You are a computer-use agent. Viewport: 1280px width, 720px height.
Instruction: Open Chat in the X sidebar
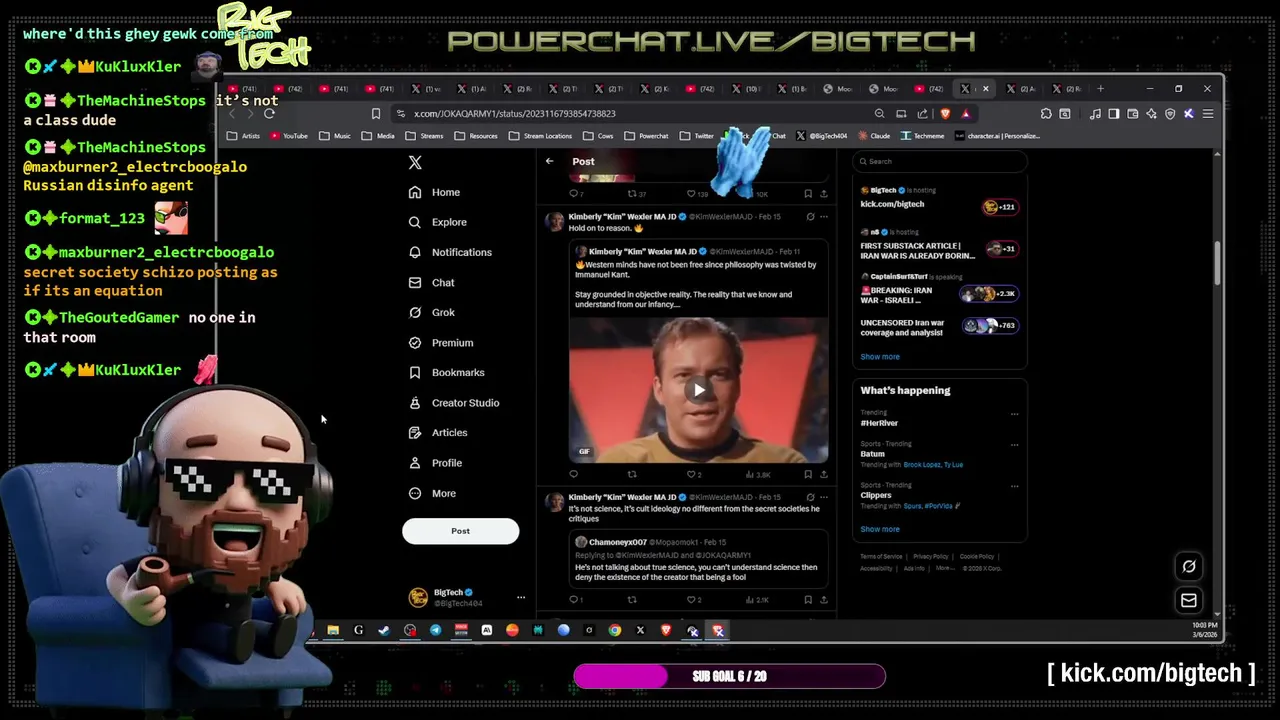[x=432, y=282]
